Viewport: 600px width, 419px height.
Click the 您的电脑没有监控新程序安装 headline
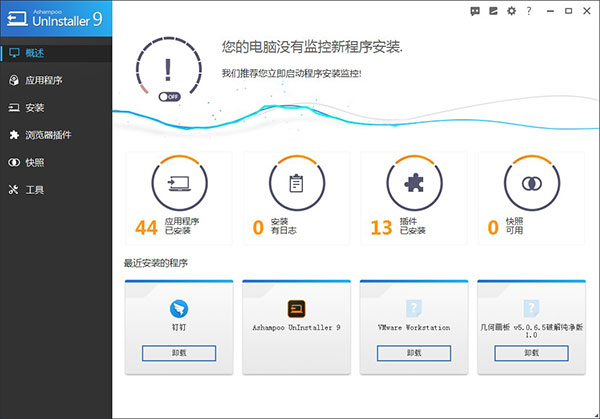point(312,47)
